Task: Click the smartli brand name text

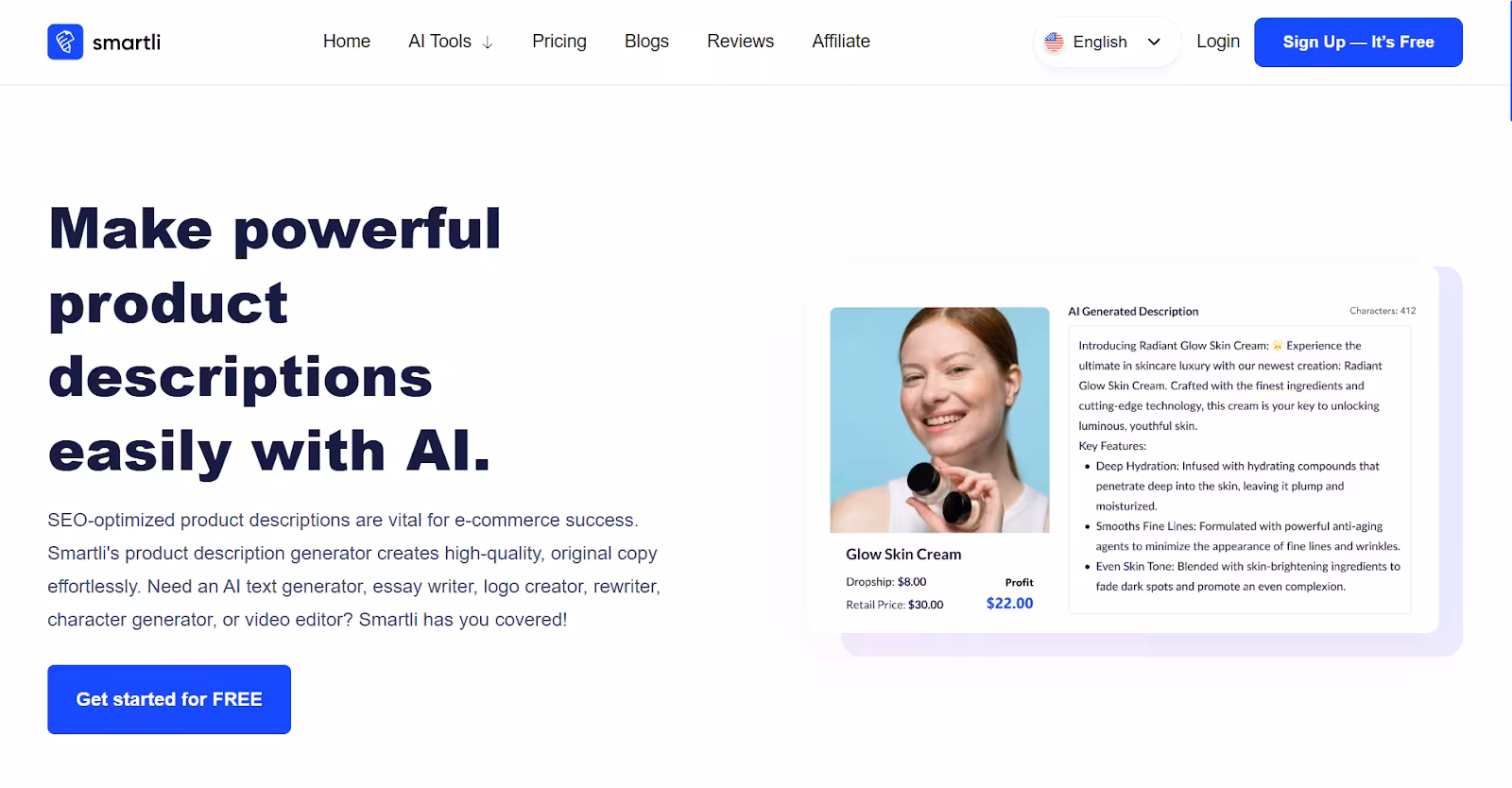Action: point(127,43)
